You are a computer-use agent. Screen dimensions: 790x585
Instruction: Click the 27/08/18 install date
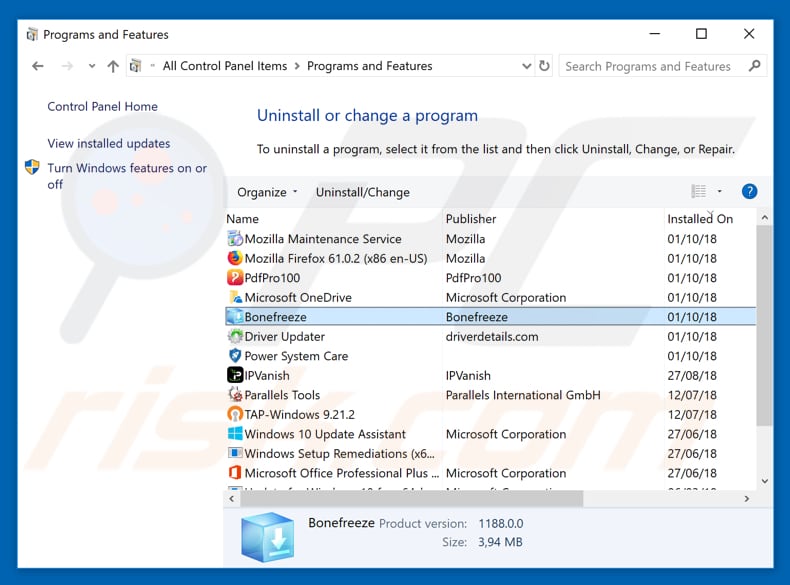[692, 376]
